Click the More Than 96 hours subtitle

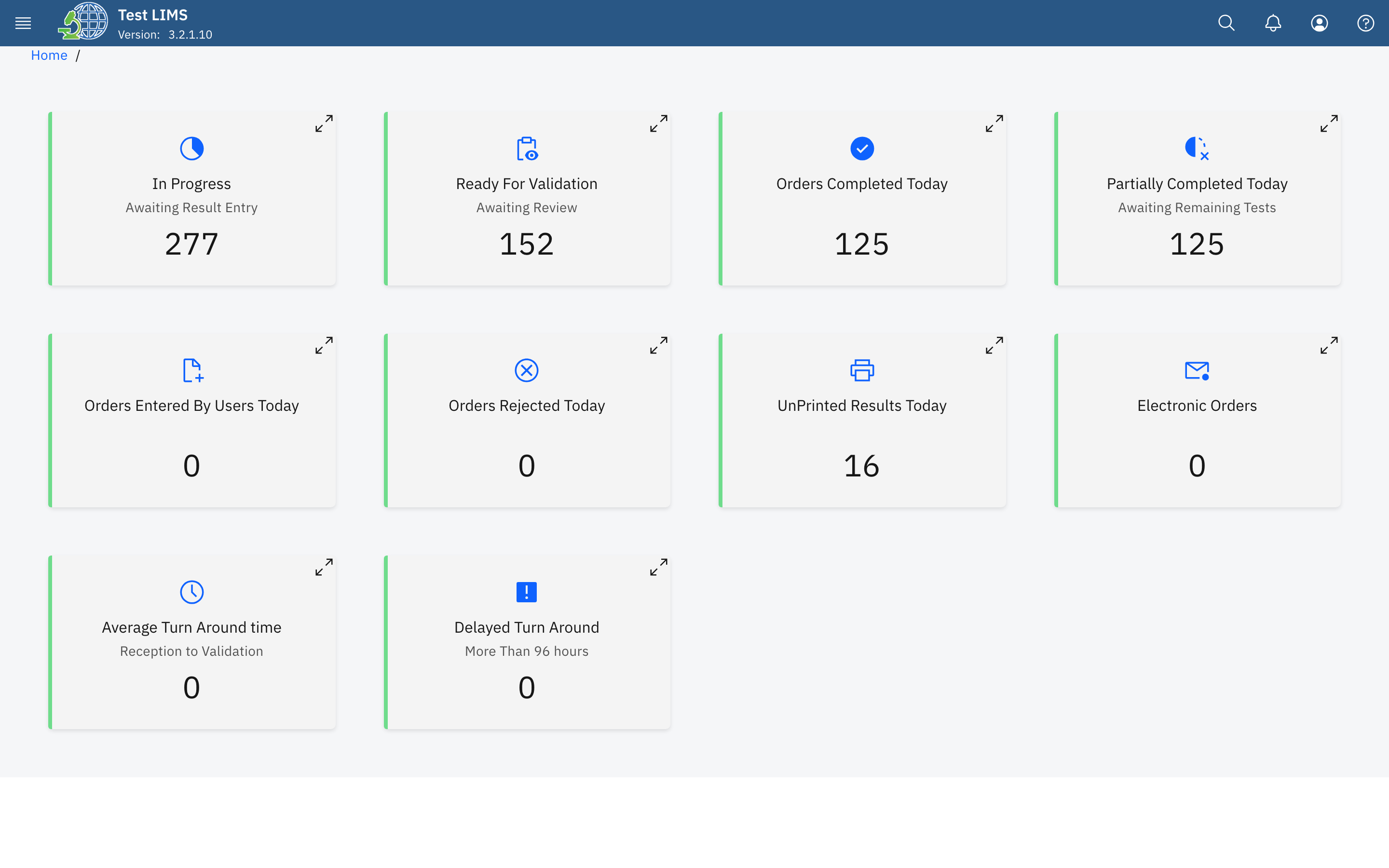[x=527, y=651]
